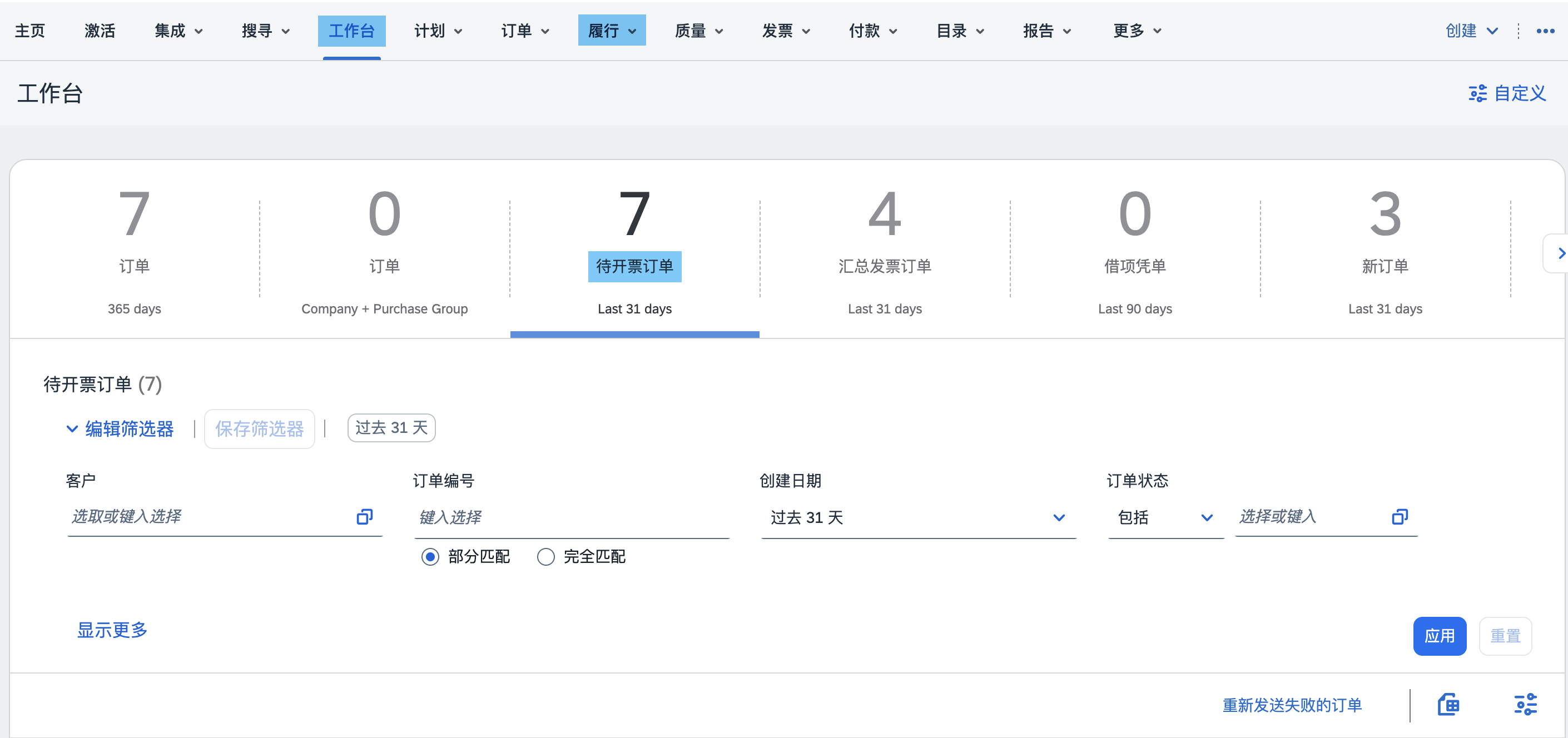Open the 创建日期 dropdown showing 过去 31 天
The width and height of the screenshot is (1568, 738).
click(919, 518)
